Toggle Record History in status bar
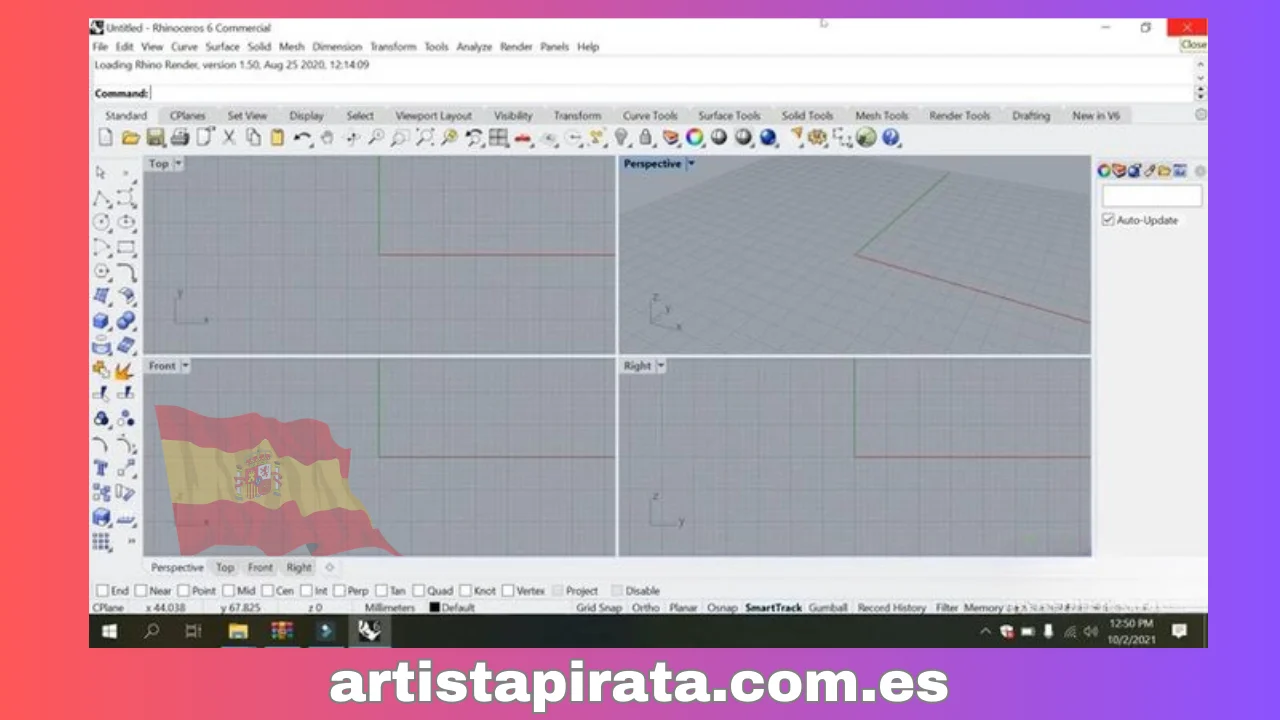This screenshot has height=720, width=1280. pos(892,608)
